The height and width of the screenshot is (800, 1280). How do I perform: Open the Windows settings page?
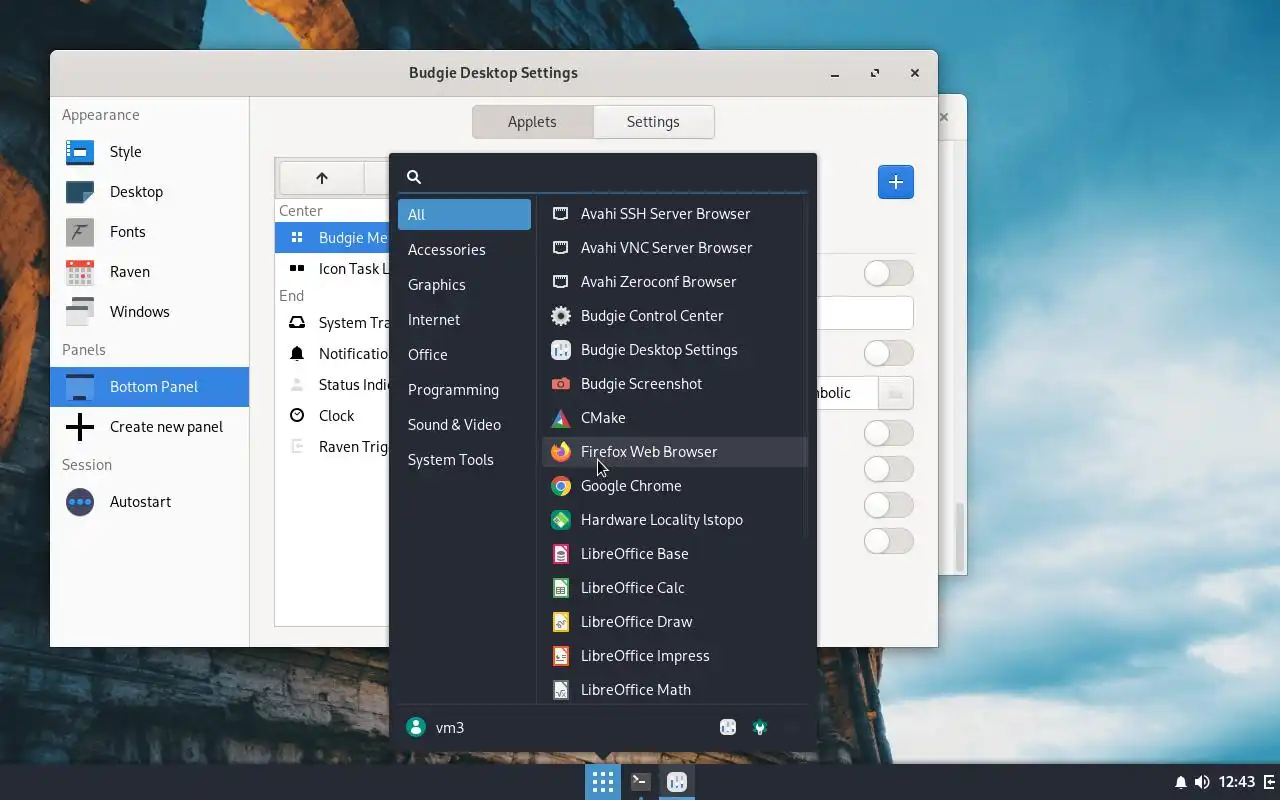pyautogui.click(x=149, y=312)
